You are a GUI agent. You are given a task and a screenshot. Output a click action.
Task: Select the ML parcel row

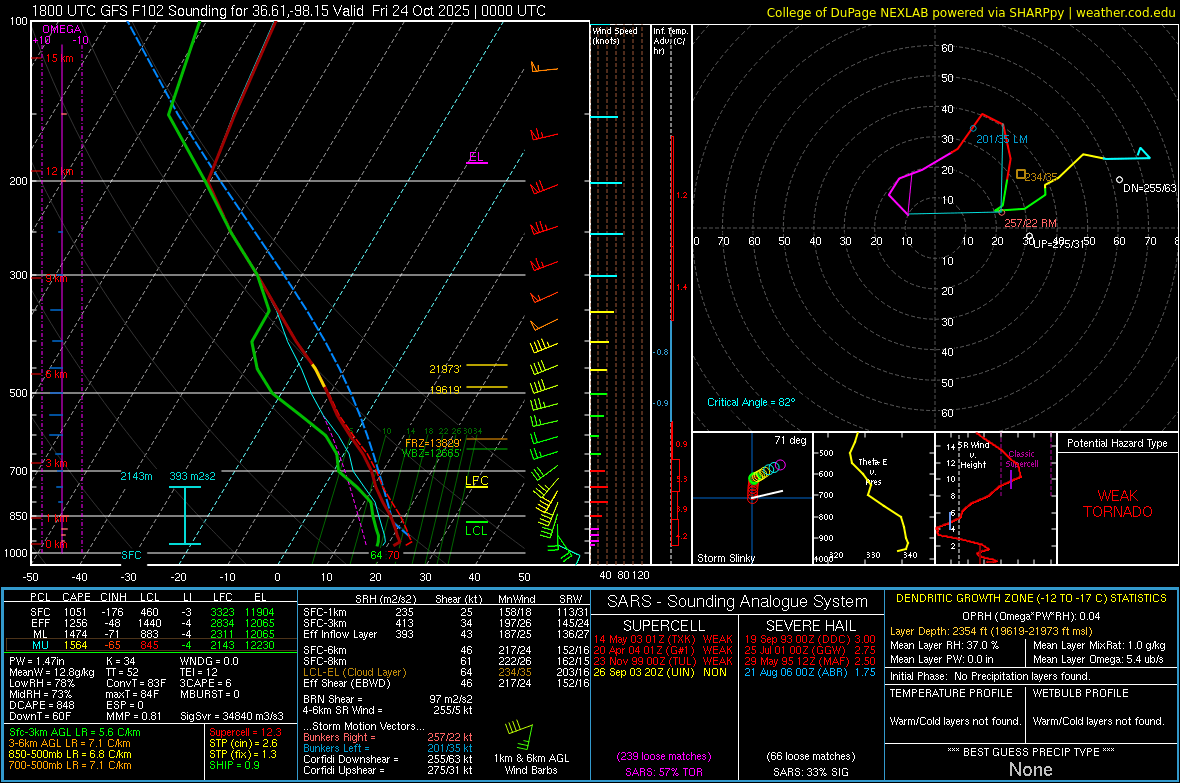pos(151,634)
